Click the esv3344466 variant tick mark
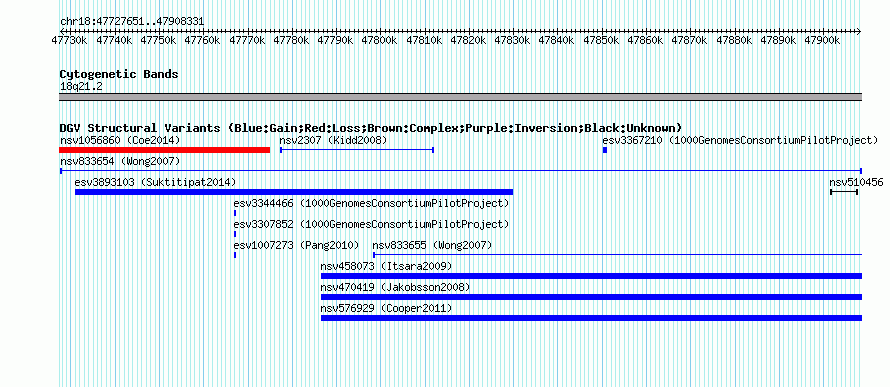 pyautogui.click(x=235, y=213)
